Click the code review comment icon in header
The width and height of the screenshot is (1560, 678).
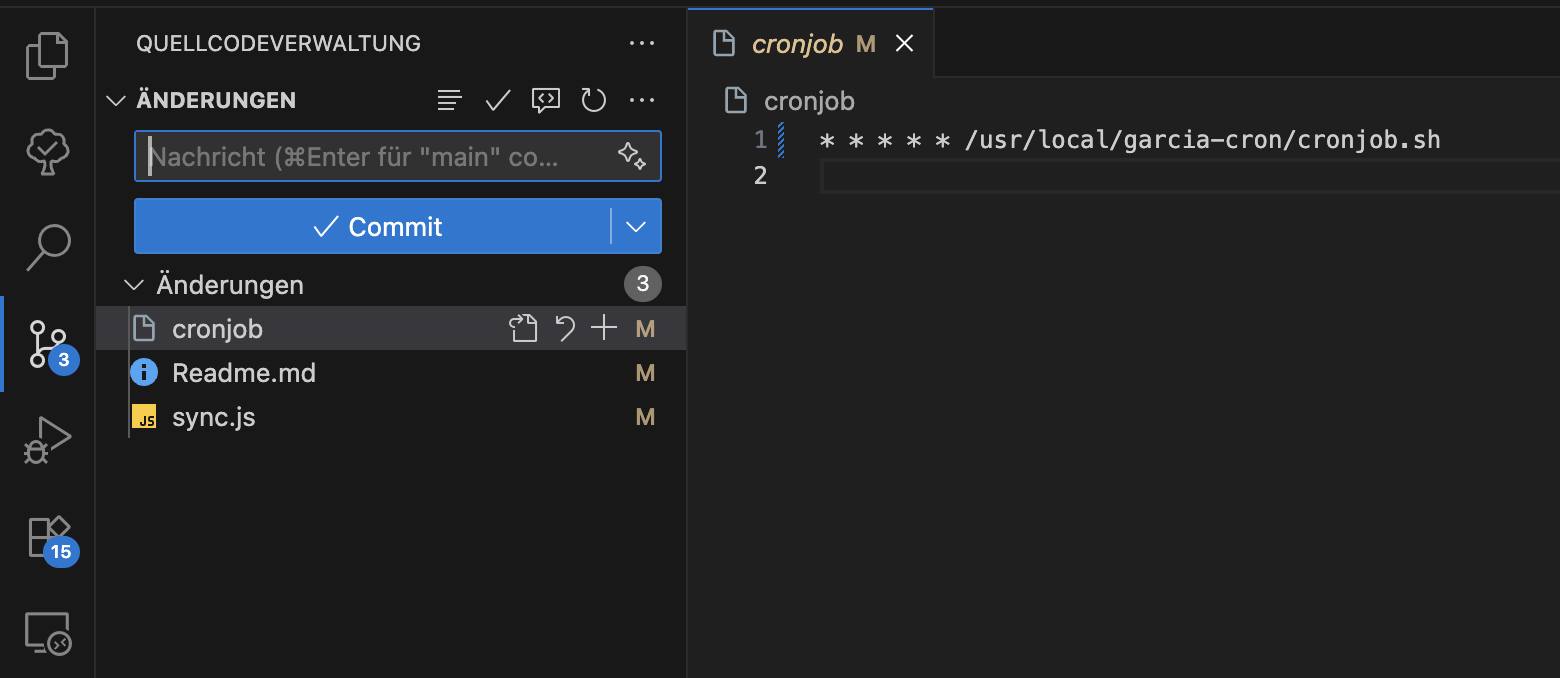[545, 100]
